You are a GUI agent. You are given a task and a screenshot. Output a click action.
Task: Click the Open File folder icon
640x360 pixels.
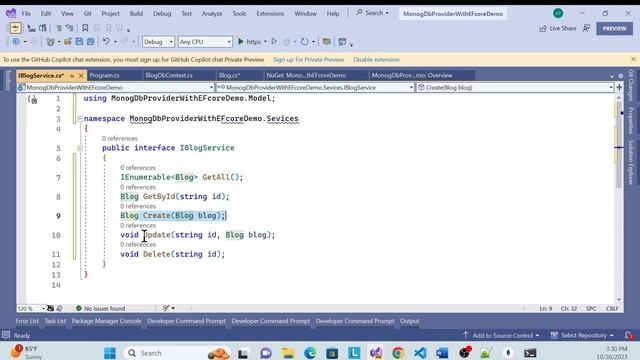68,42
